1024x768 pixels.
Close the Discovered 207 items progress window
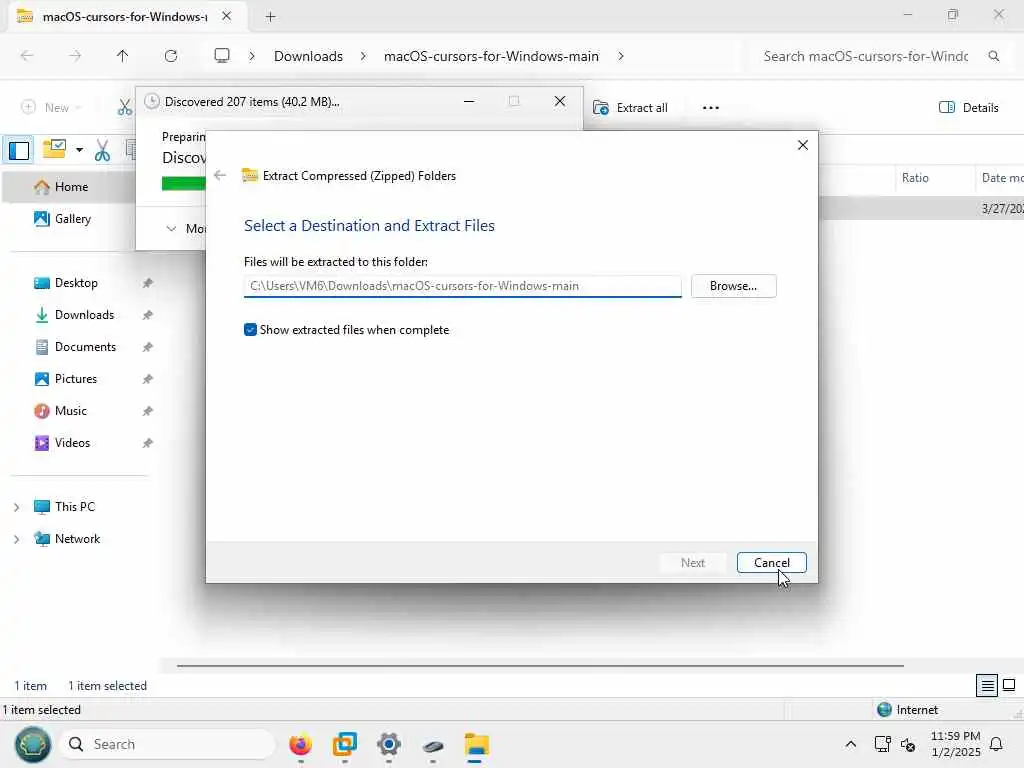tap(560, 101)
